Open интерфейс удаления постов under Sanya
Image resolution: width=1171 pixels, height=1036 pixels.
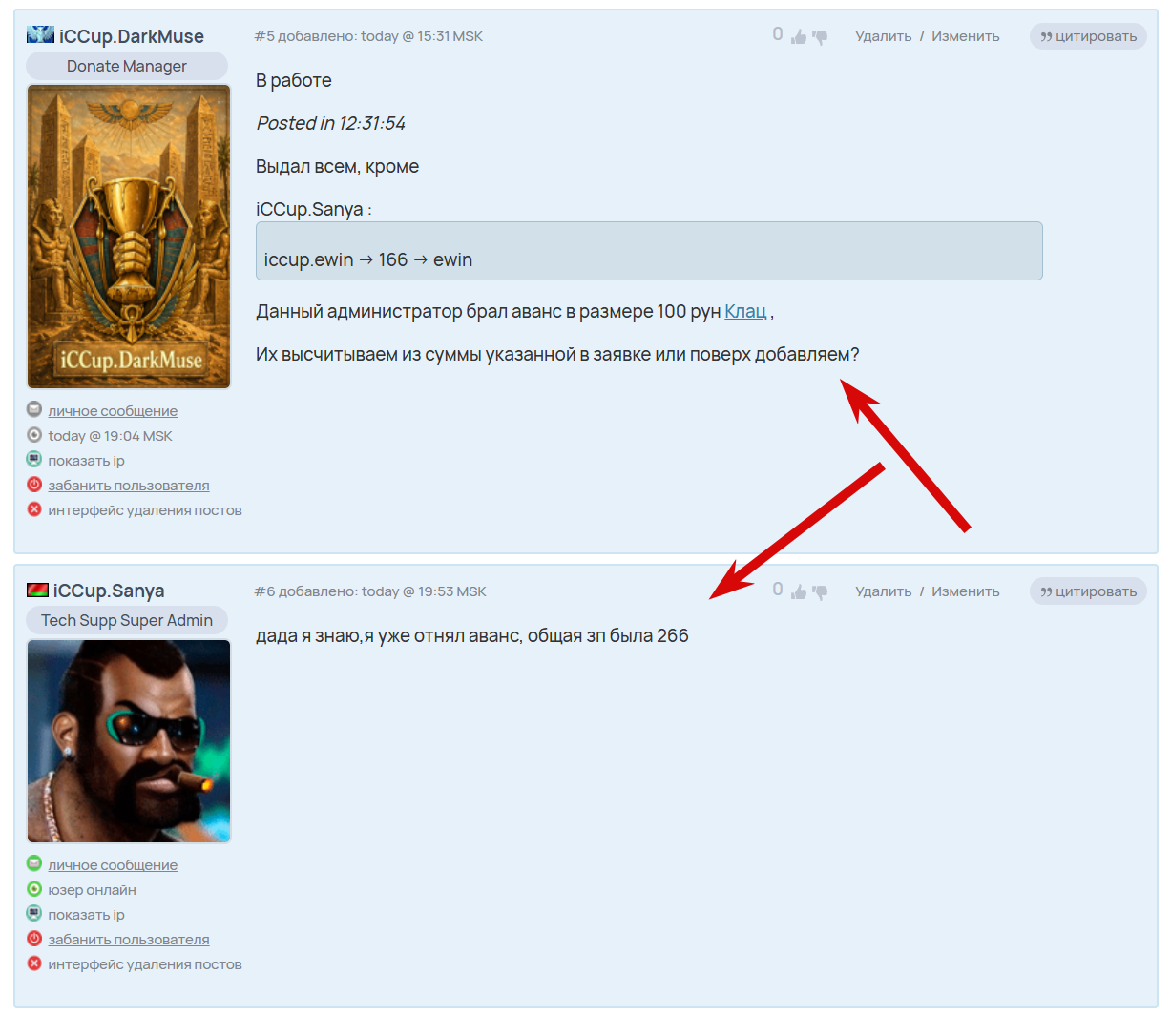145,964
